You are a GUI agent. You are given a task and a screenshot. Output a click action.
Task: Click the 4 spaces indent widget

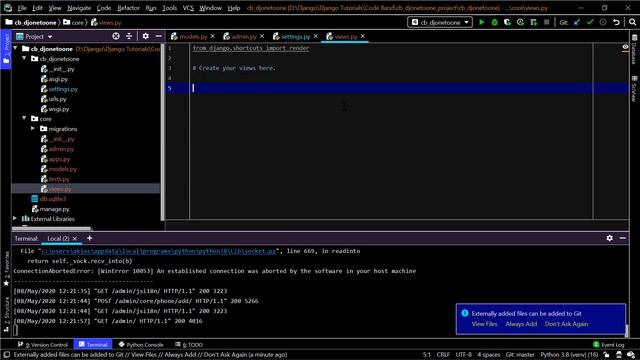click(489, 355)
